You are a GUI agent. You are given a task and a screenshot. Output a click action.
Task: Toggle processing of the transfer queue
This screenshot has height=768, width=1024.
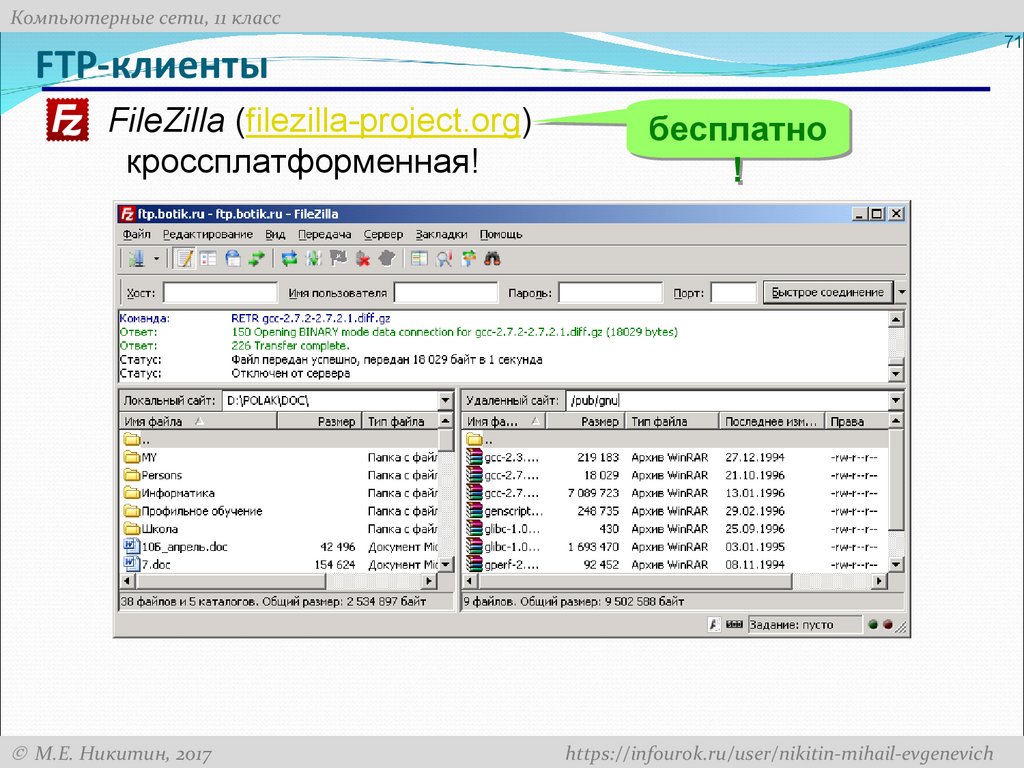point(313,259)
